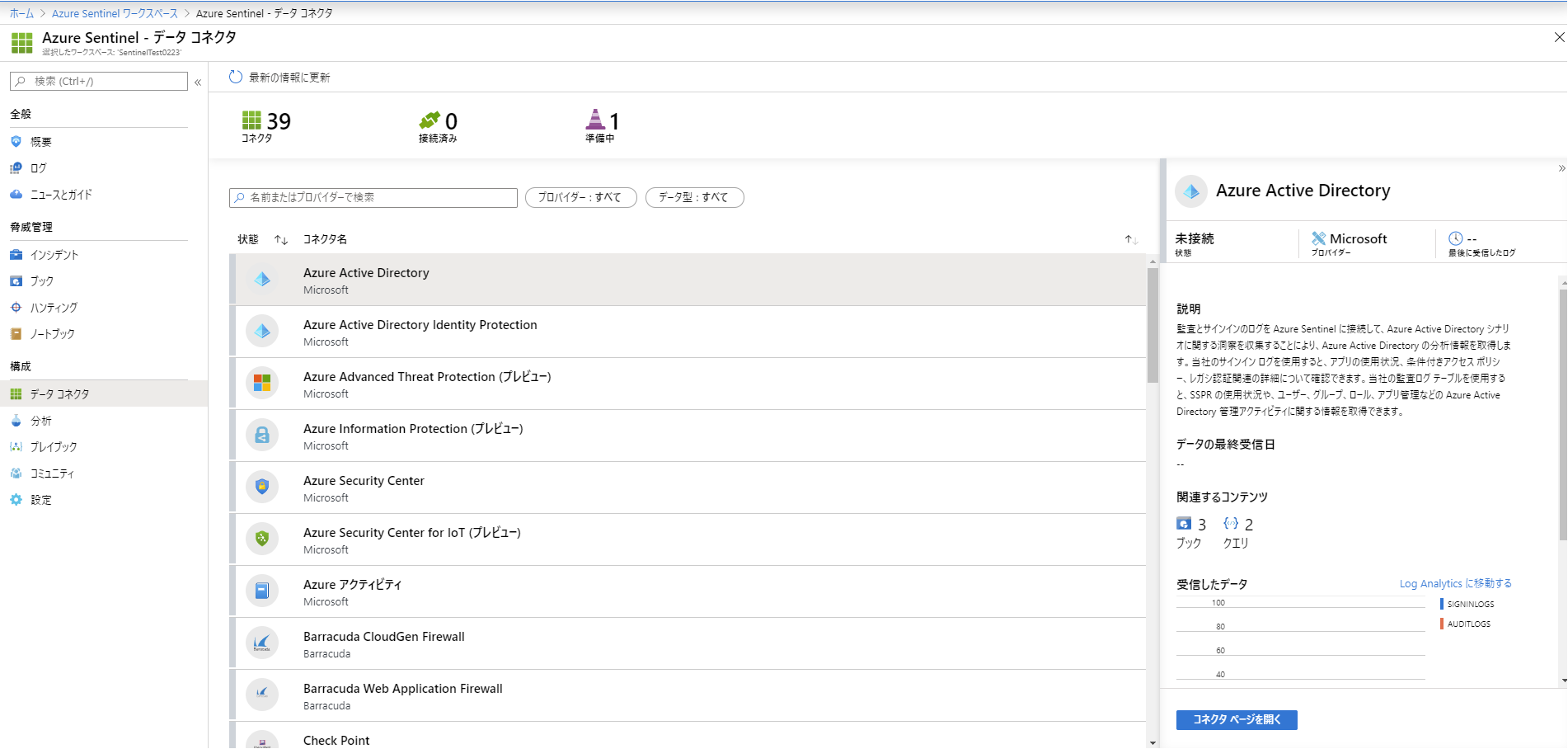Screen dimensions: 1568x749
Task: Click the Azure Security Center for IoT icon
Action: tap(262, 539)
